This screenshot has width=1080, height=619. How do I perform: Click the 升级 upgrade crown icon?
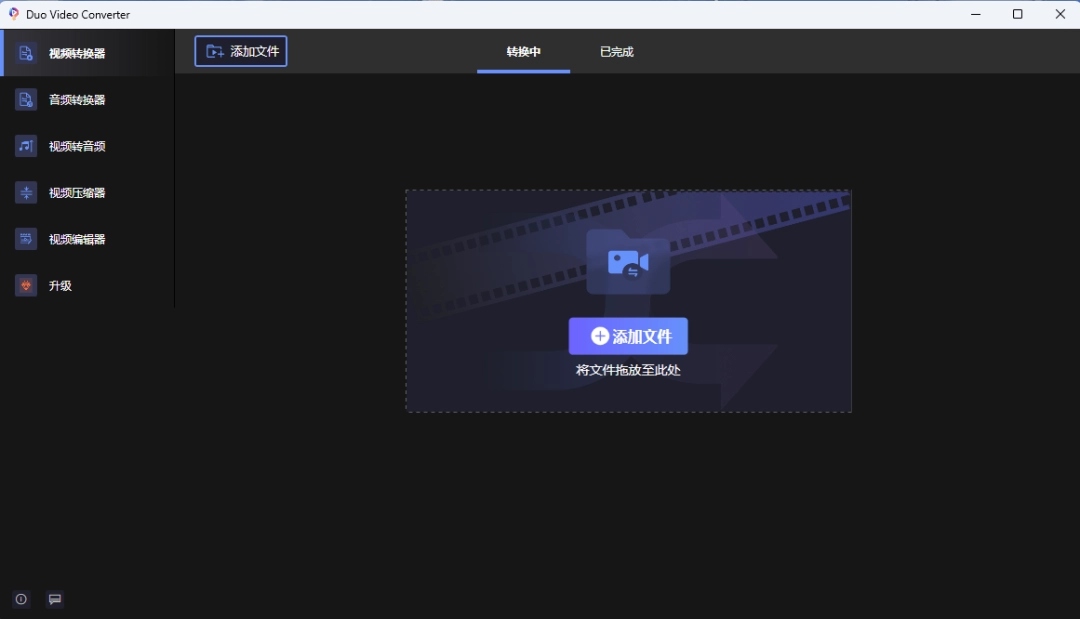26,286
